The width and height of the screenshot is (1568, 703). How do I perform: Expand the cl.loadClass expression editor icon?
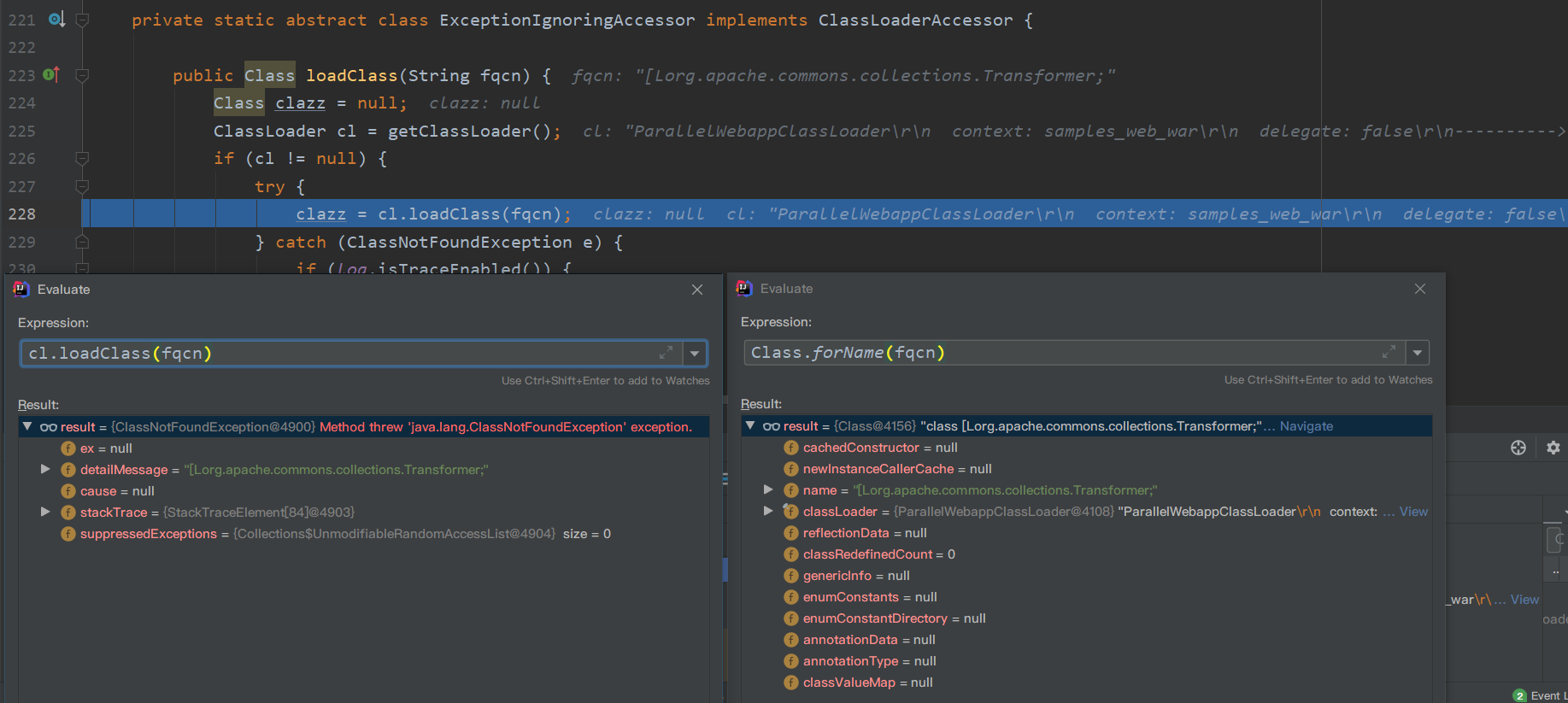click(x=667, y=353)
